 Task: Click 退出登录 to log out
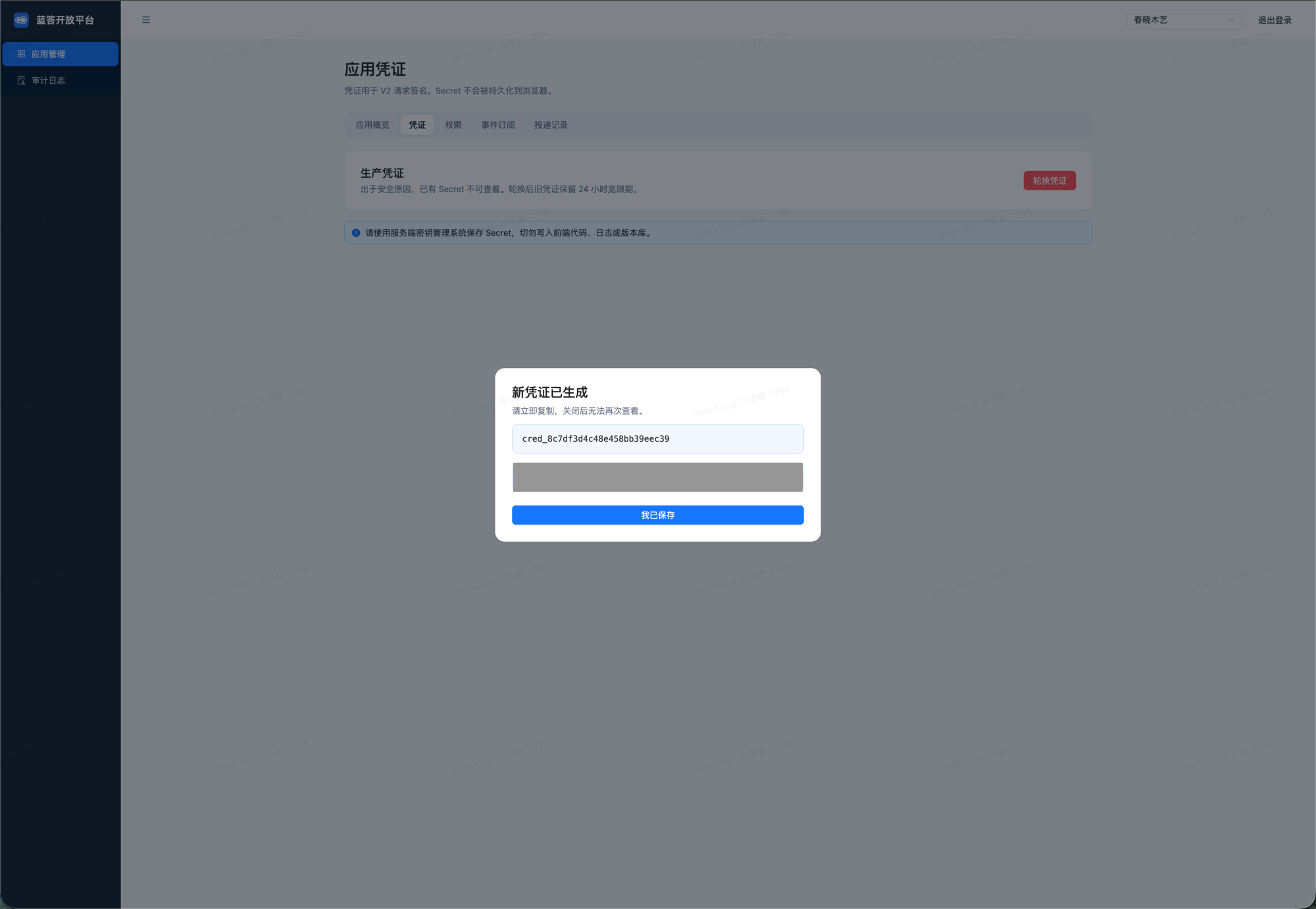click(1275, 20)
